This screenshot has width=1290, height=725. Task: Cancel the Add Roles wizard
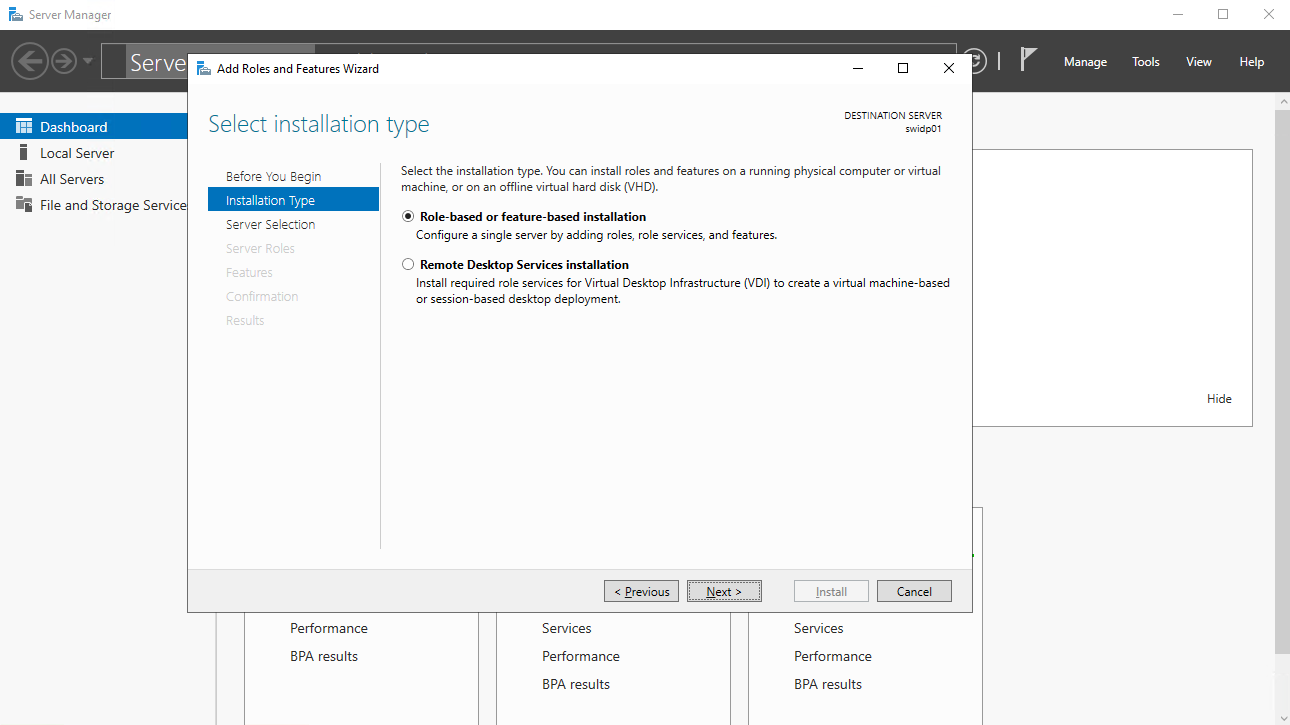tap(914, 592)
